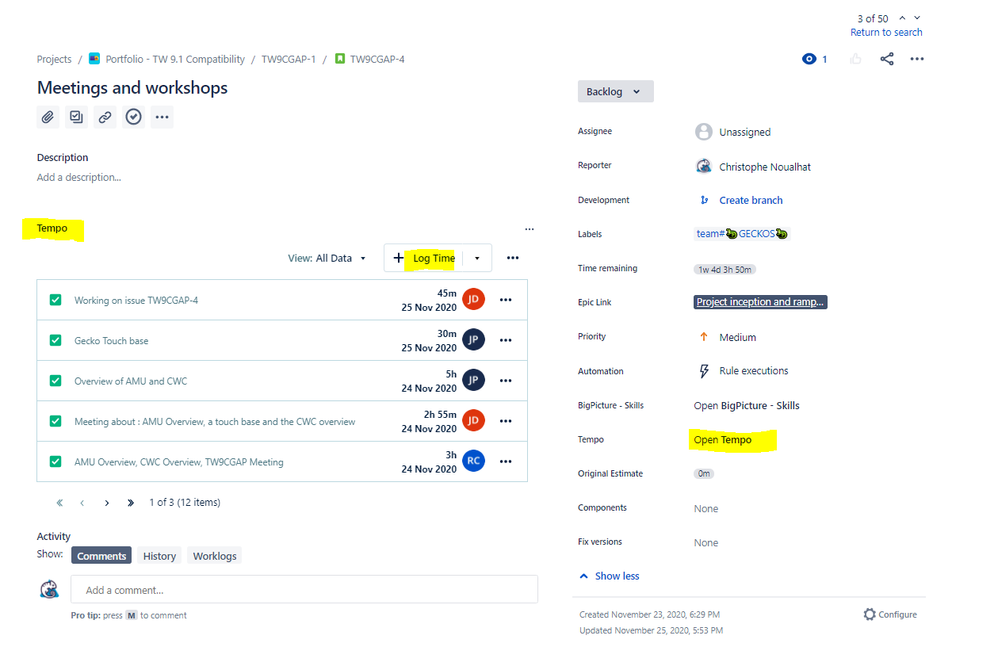Jump to last page of worklogs
Image resolution: width=998 pixels, height=659 pixels.
(130, 503)
